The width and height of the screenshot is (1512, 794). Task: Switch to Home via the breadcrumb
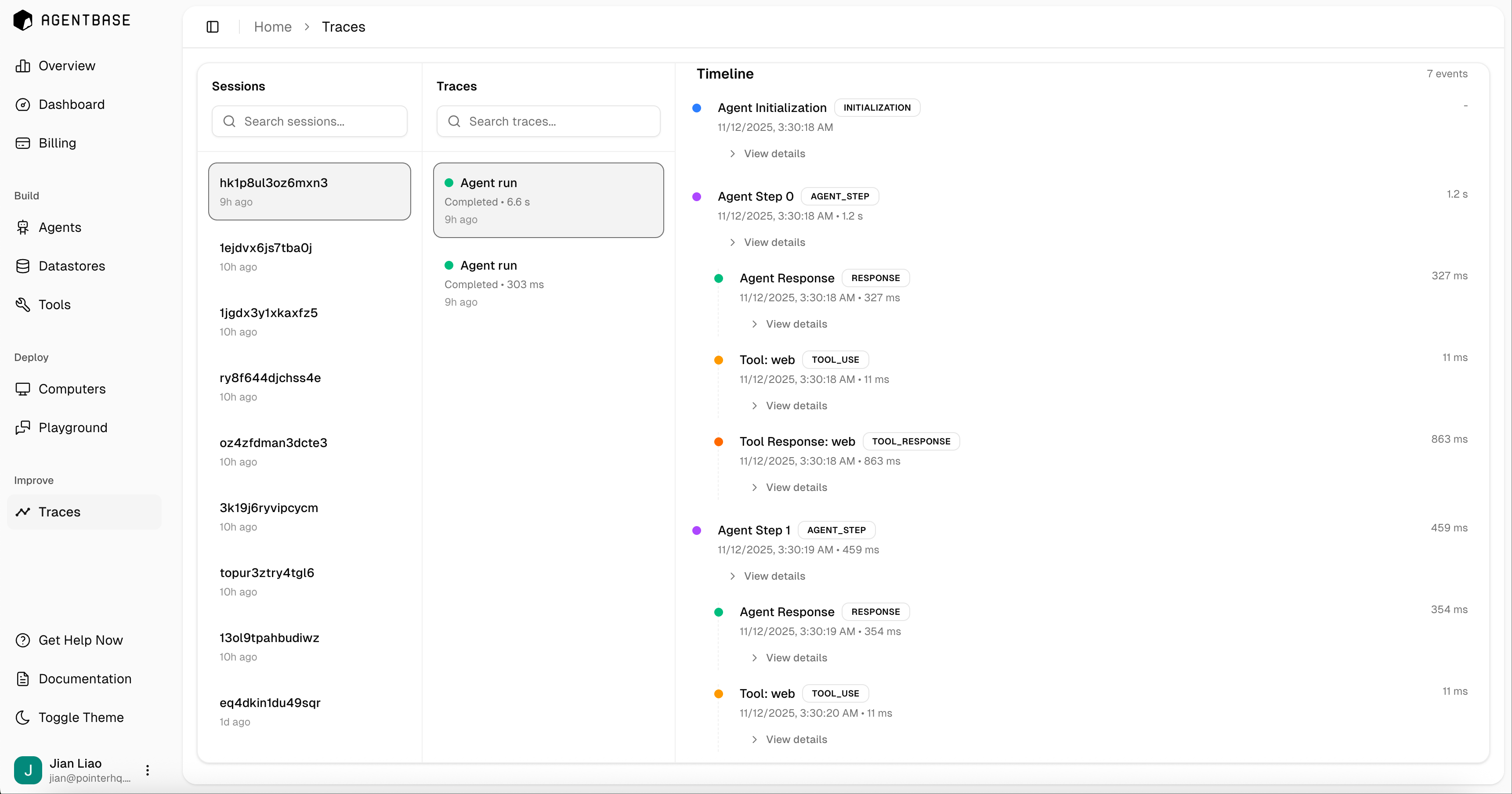(x=272, y=26)
